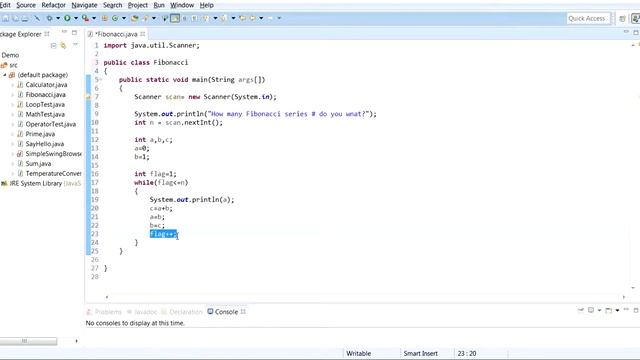Image resolution: width=640 pixels, height=360 pixels.
Task: Click the Display Selected Console icon
Action: (591, 310)
